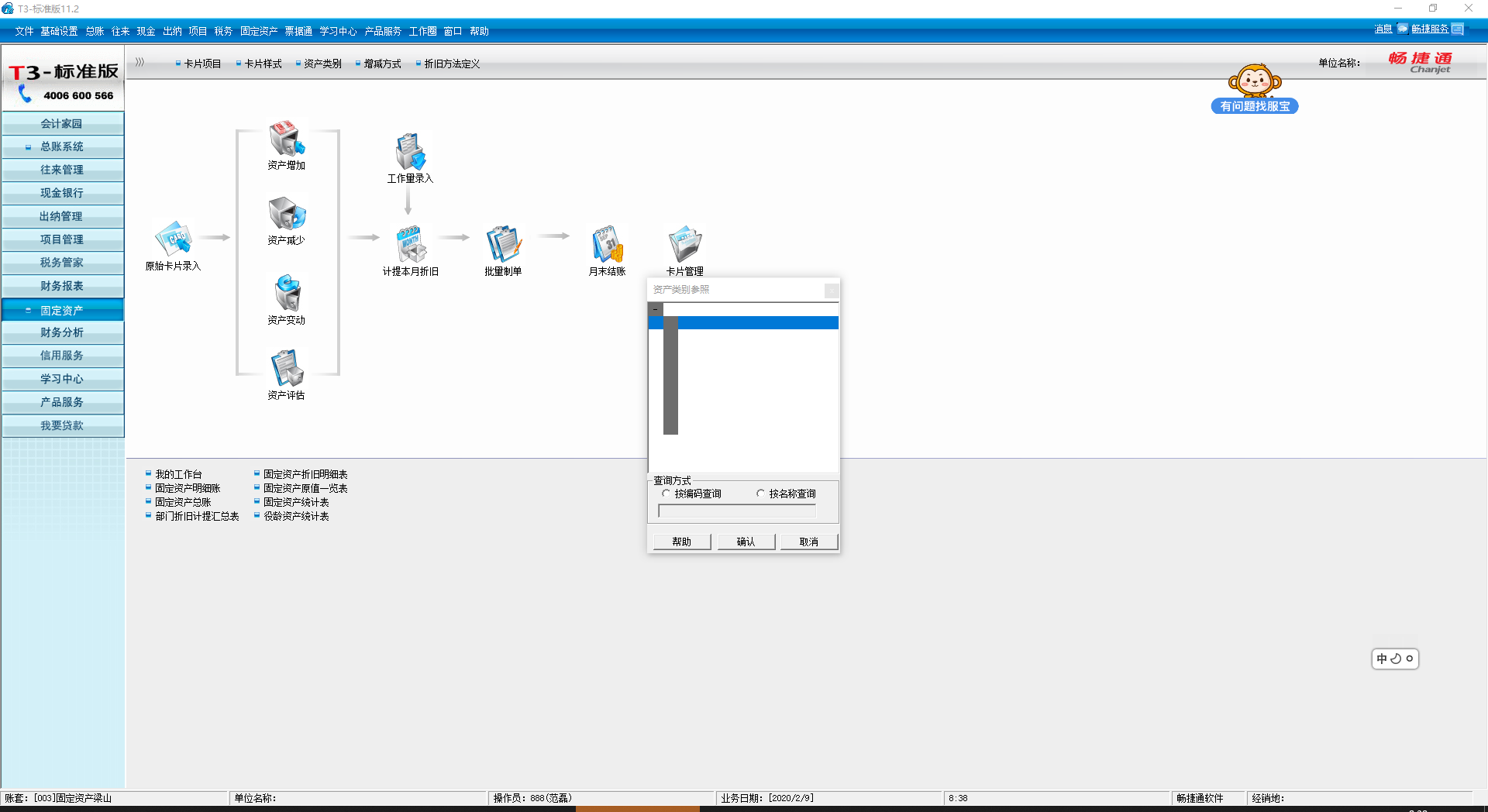The image size is (1488, 812).
Task: Open 税务管家 in the sidebar
Action: tap(63, 263)
